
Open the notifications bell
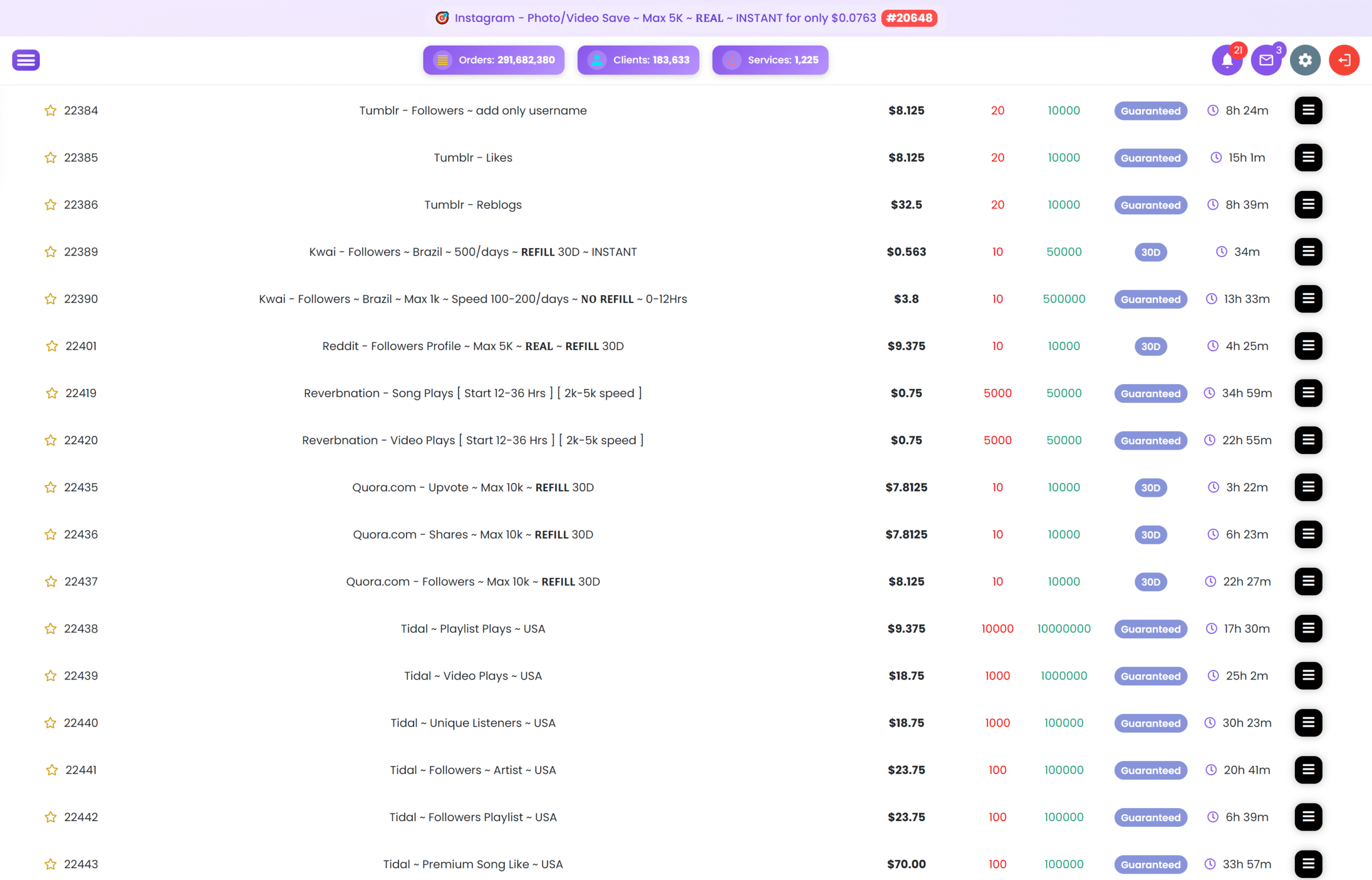[1227, 60]
